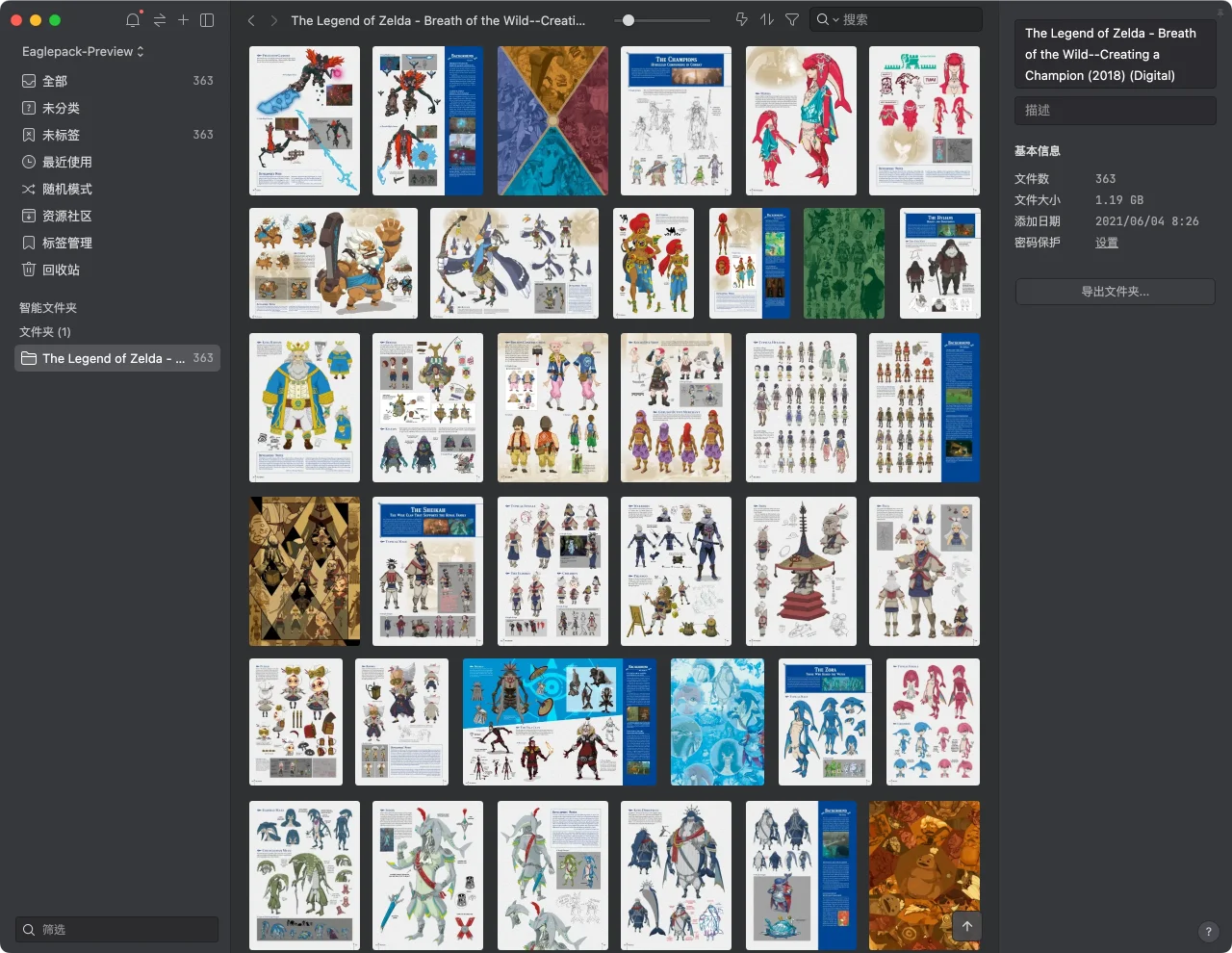The width and height of the screenshot is (1232, 953).
Task: Open 标签管理 in the sidebar
Action: pyautogui.click(x=66, y=243)
